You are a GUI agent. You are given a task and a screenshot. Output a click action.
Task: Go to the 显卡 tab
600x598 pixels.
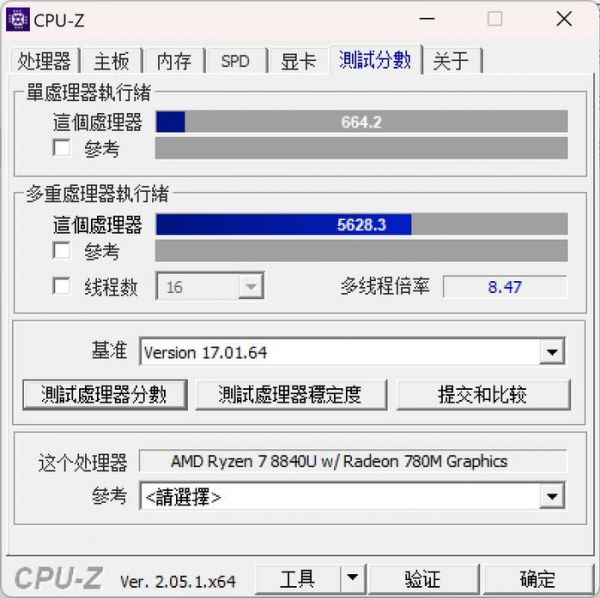[x=298, y=61]
